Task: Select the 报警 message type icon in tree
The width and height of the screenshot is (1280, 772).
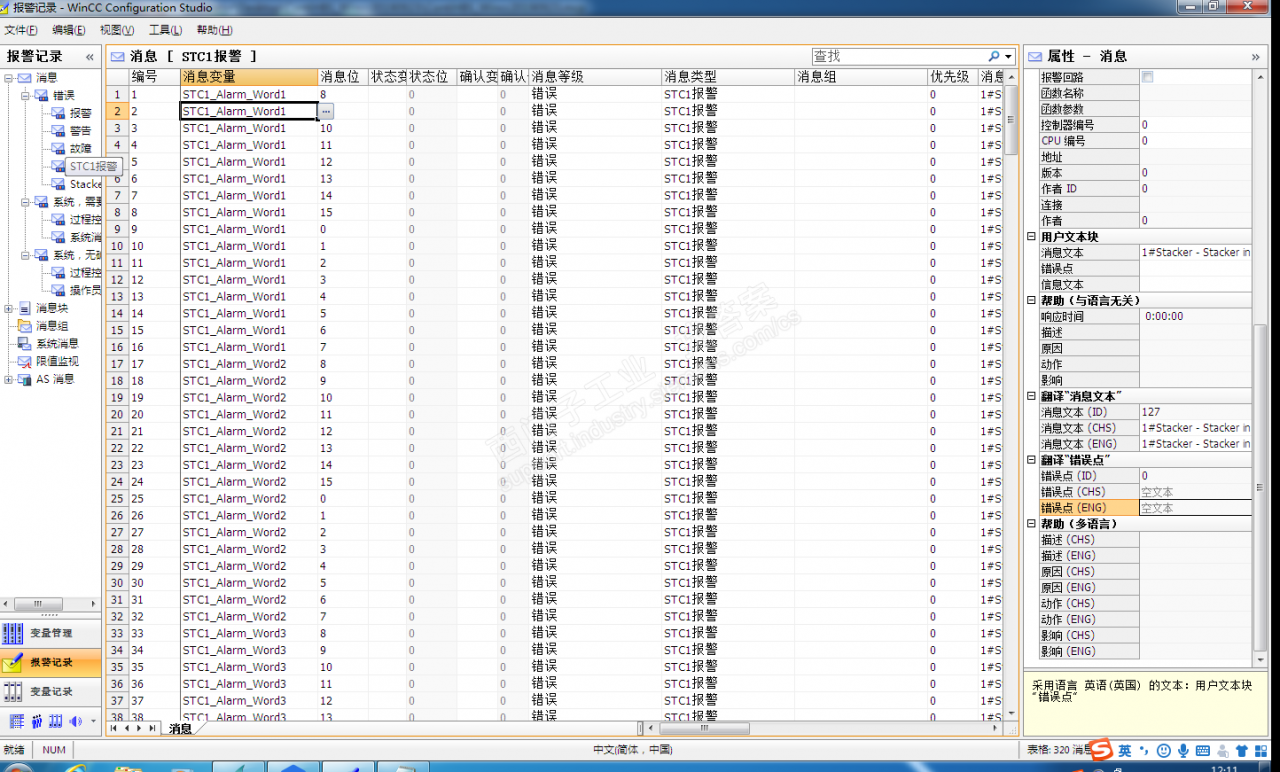Action: (58, 113)
